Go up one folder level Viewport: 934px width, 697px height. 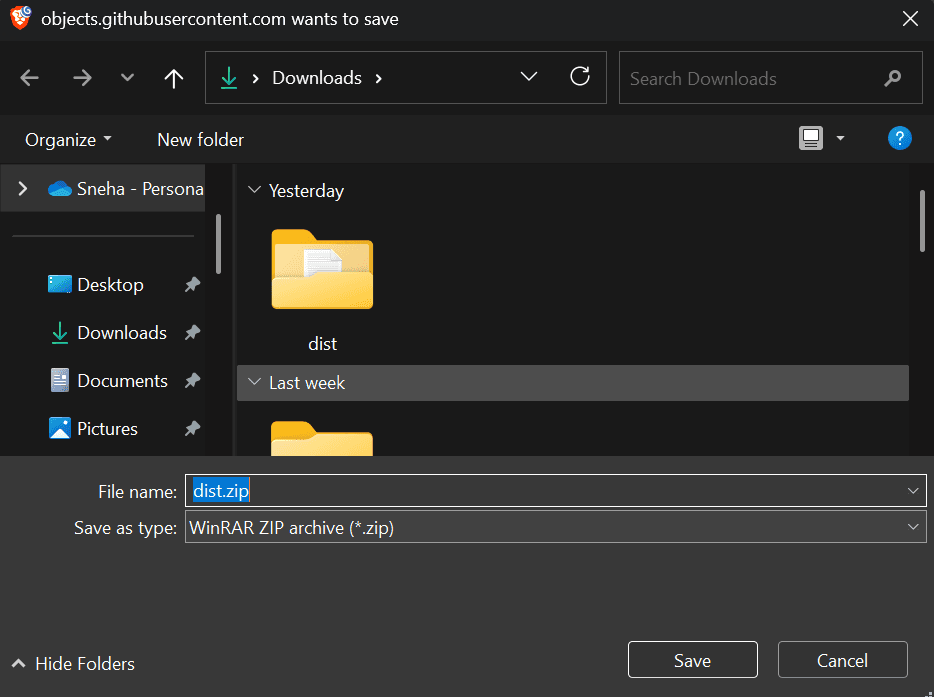point(173,78)
